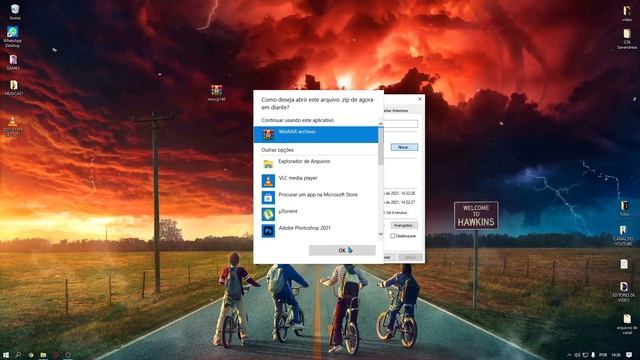The width and height of the screenshot is (640, 360).
Task: Switch to Versões Anteriores tab
Action: 396,111
